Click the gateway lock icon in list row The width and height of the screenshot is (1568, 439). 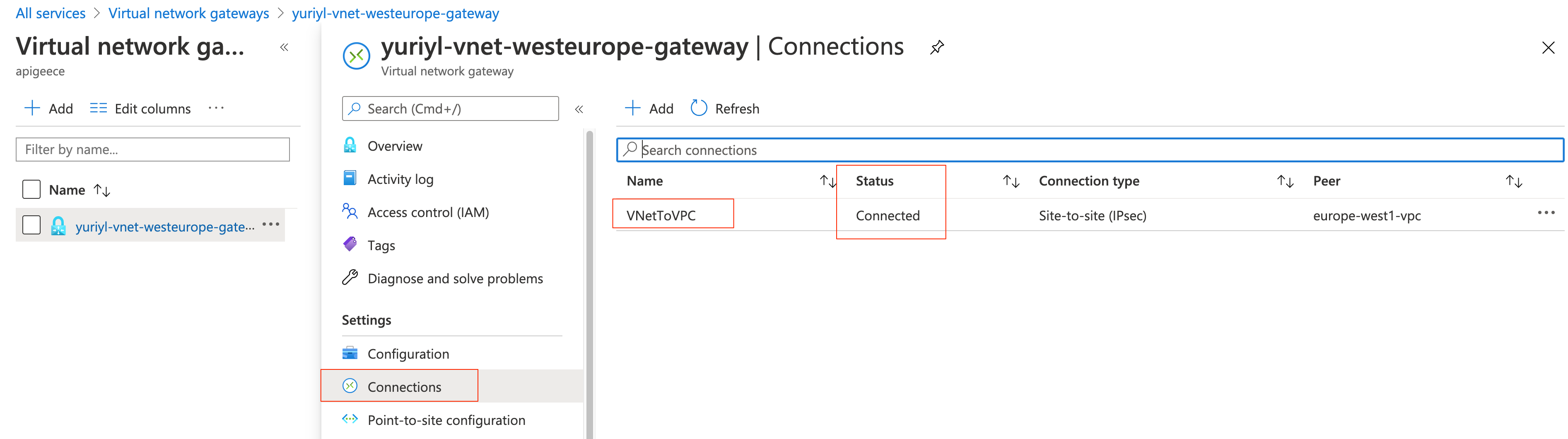point(58,226)
